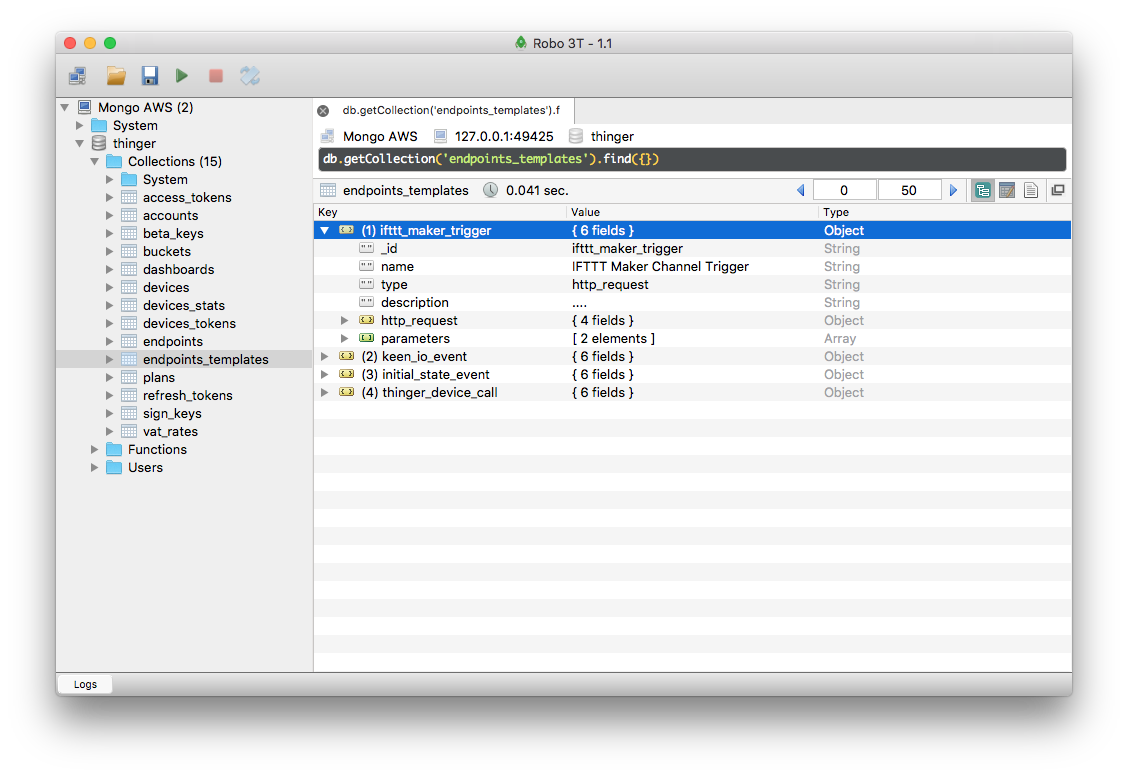Stop execution with the red square icon
1128x776 pixels.
coord(216,76)
